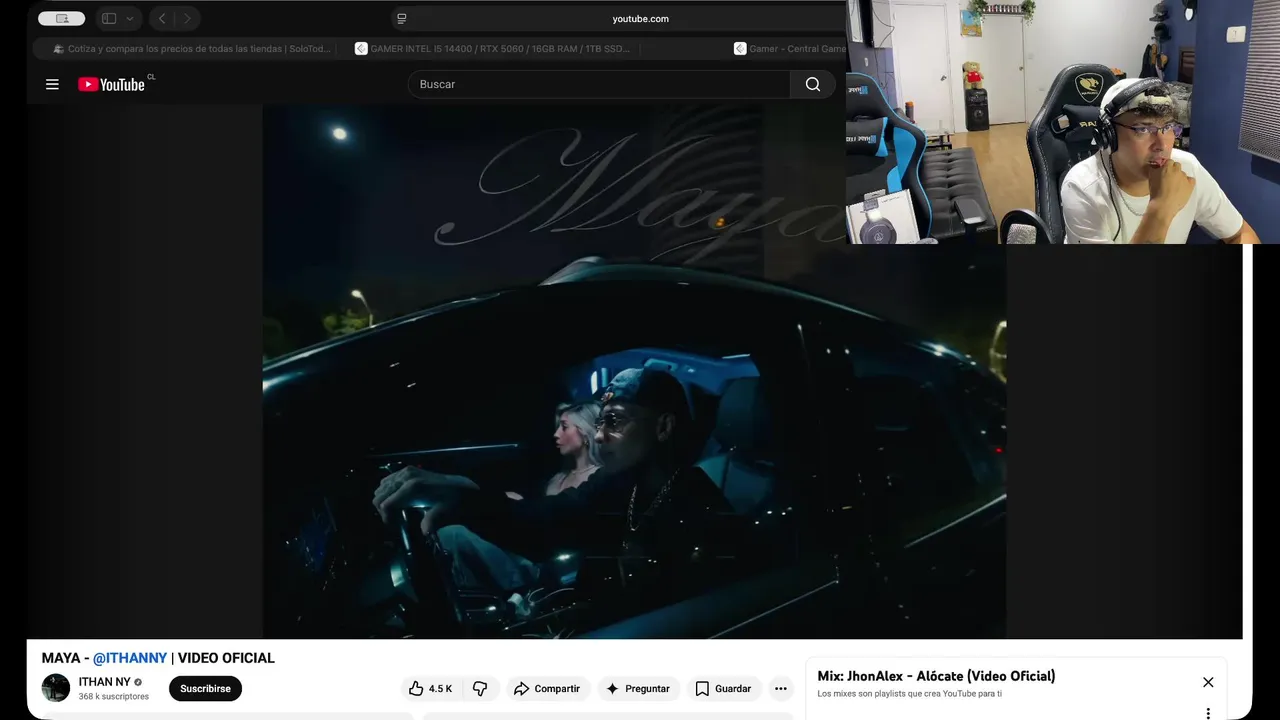Click the MAYA video title text

pyautogui.click(x=158, y=658)
